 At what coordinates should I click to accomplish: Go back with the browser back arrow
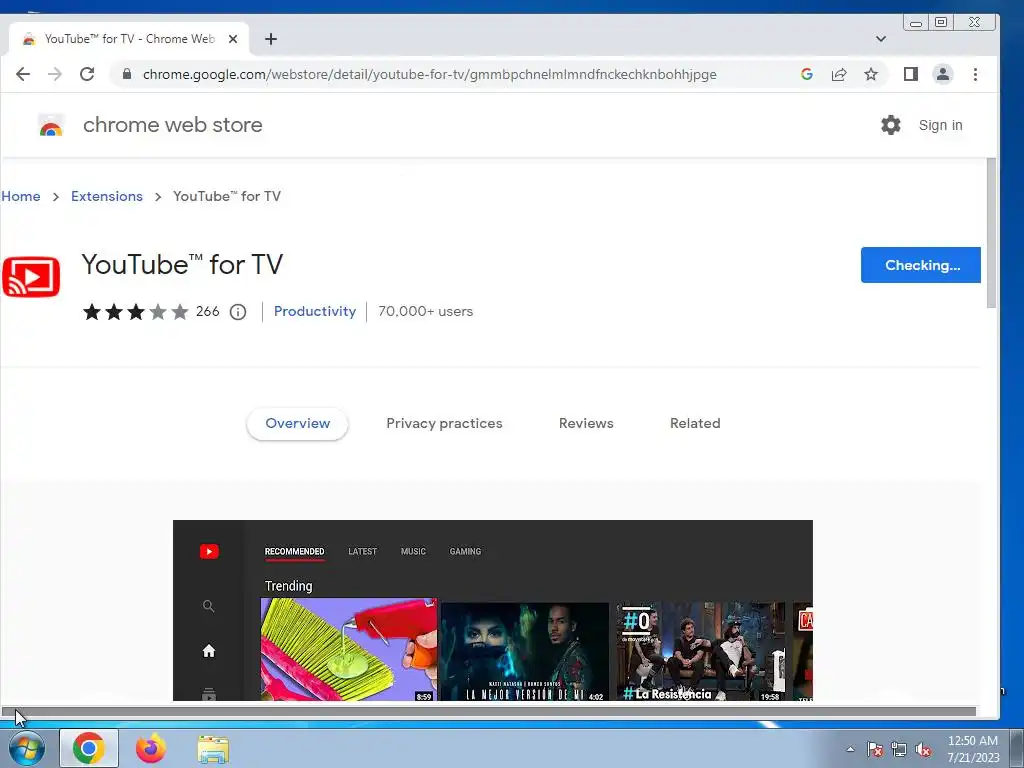[x=23, y=74]
